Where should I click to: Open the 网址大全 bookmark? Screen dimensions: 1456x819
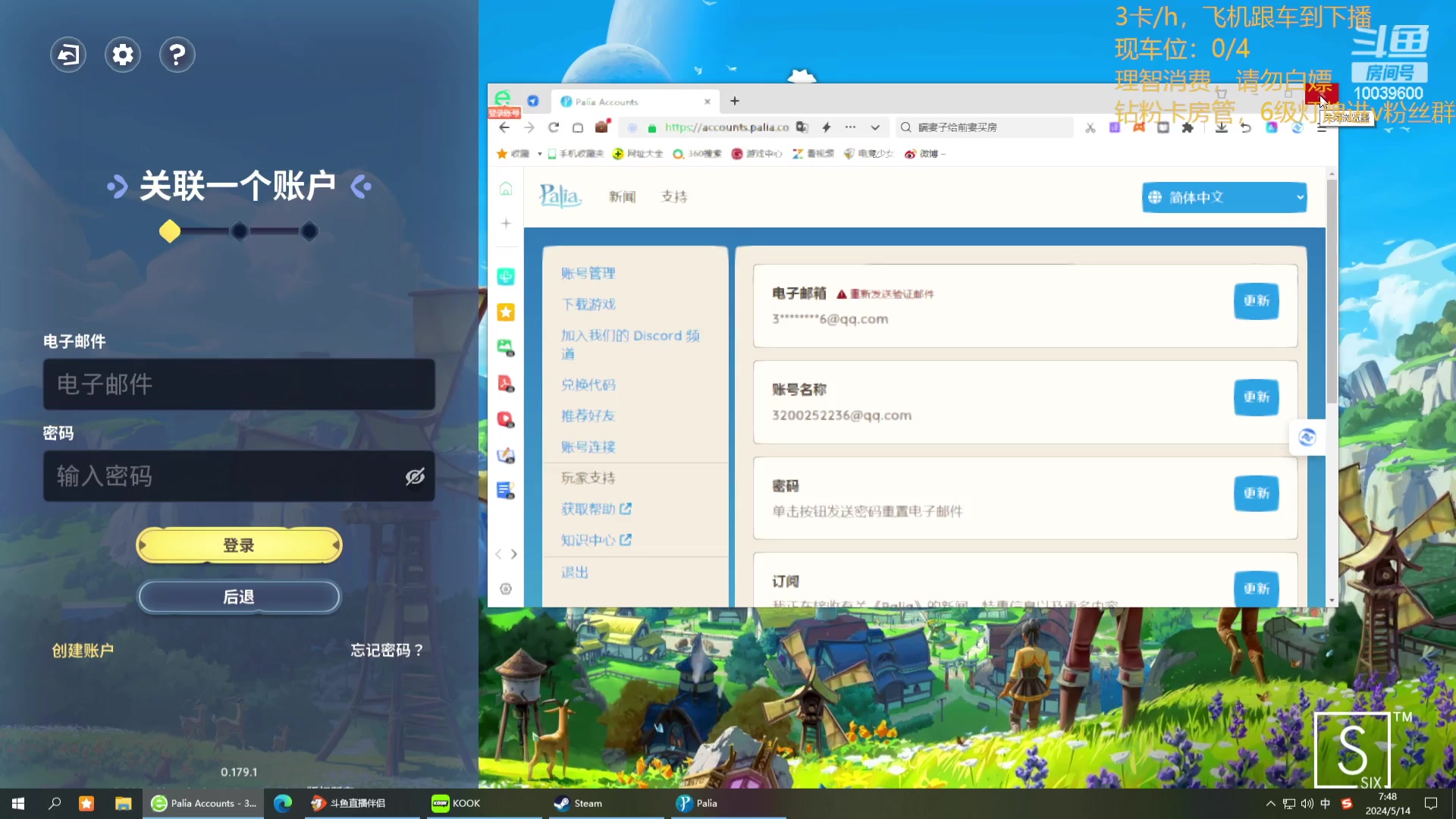[638, 154]
